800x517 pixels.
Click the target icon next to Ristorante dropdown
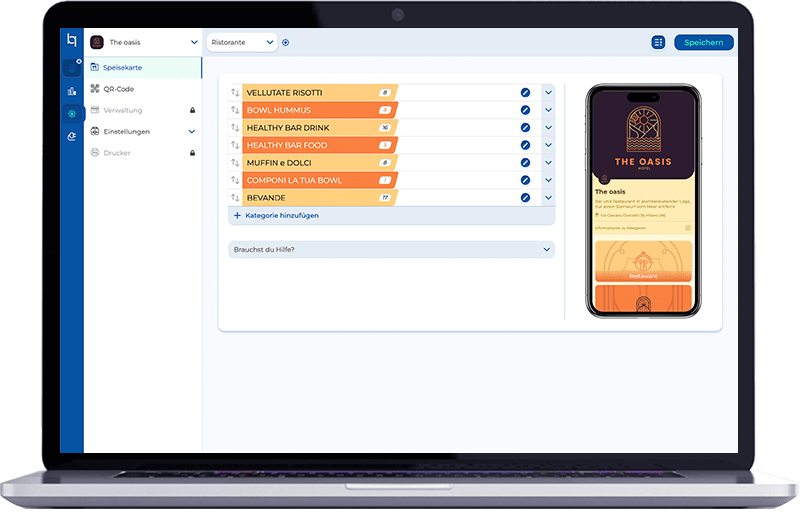tap(286, 43)
